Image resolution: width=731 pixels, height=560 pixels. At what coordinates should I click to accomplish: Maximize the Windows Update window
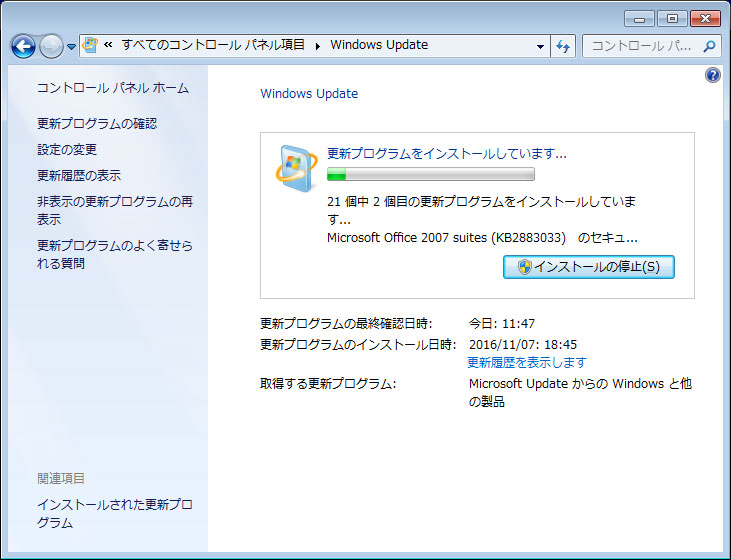pyautogui.click(x=672, y=19)
